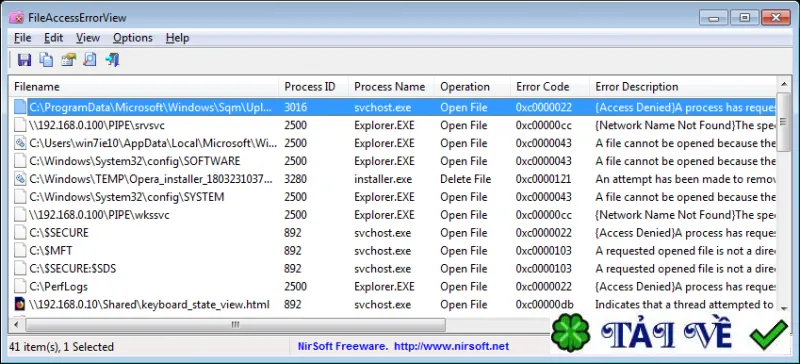Screen dimensions: 800x364
Task: Click the vertical scrollbar thumb
Action: [784, 122]
